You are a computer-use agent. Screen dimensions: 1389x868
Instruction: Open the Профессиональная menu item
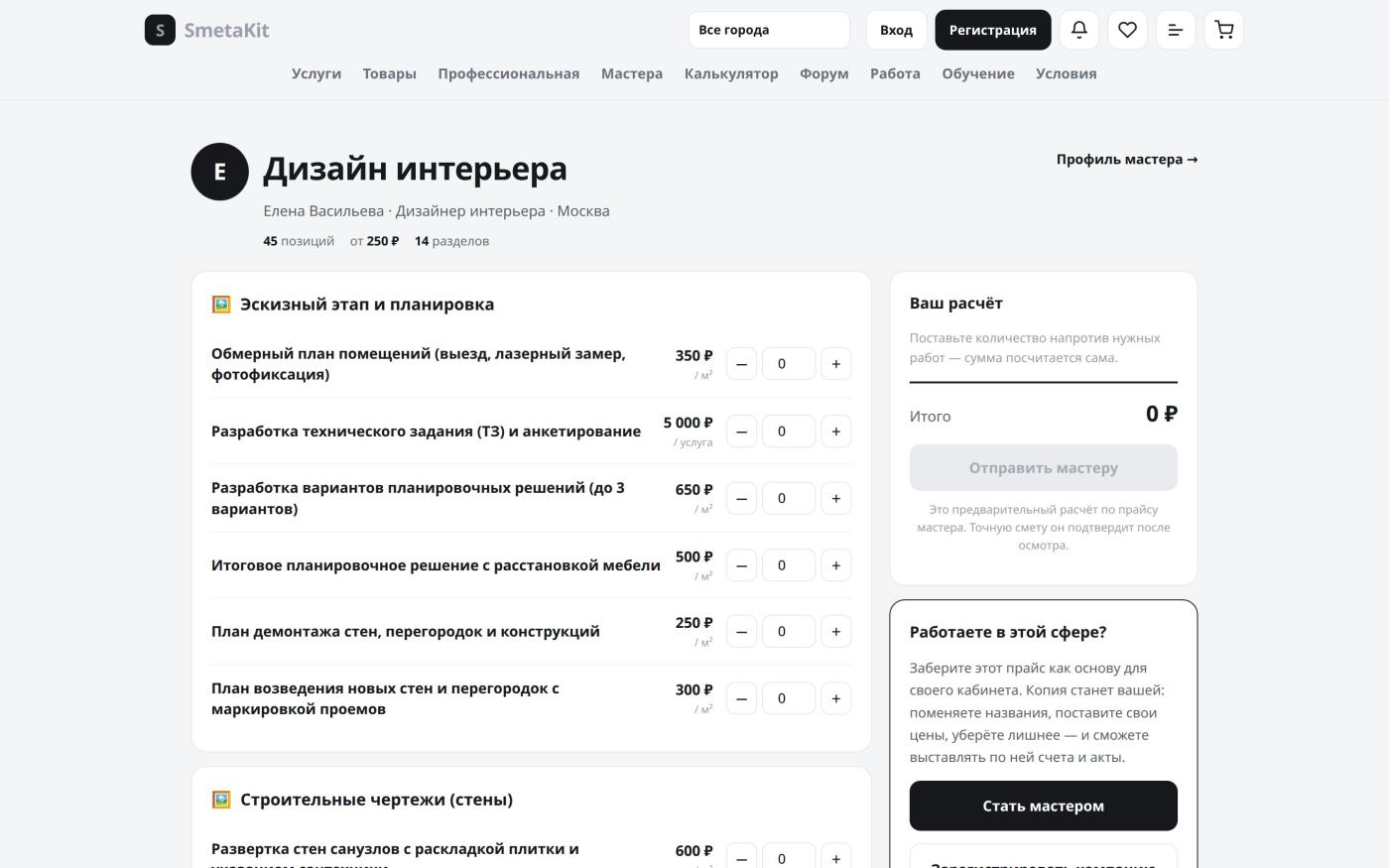(509, 73)
